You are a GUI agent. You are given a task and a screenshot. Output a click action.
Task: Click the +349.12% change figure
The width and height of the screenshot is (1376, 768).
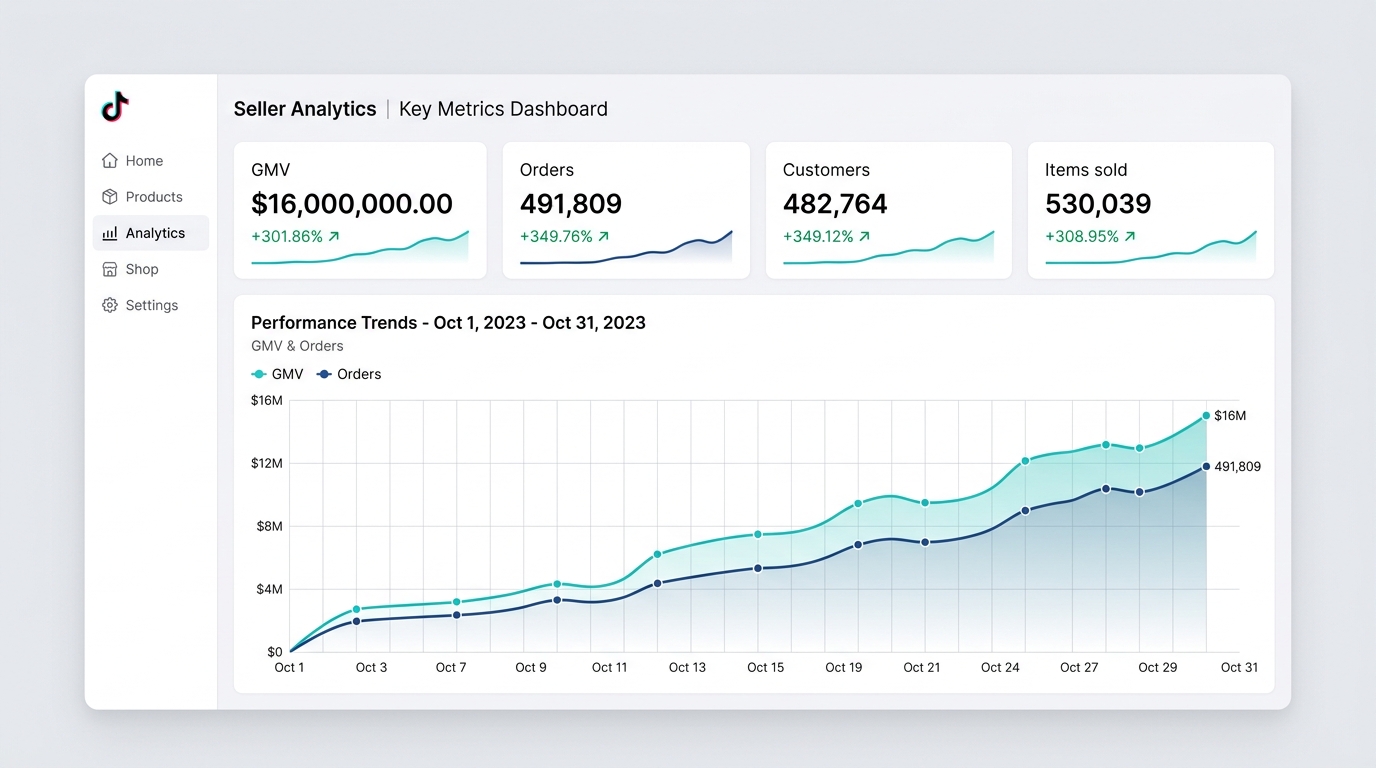coord(818,237)
